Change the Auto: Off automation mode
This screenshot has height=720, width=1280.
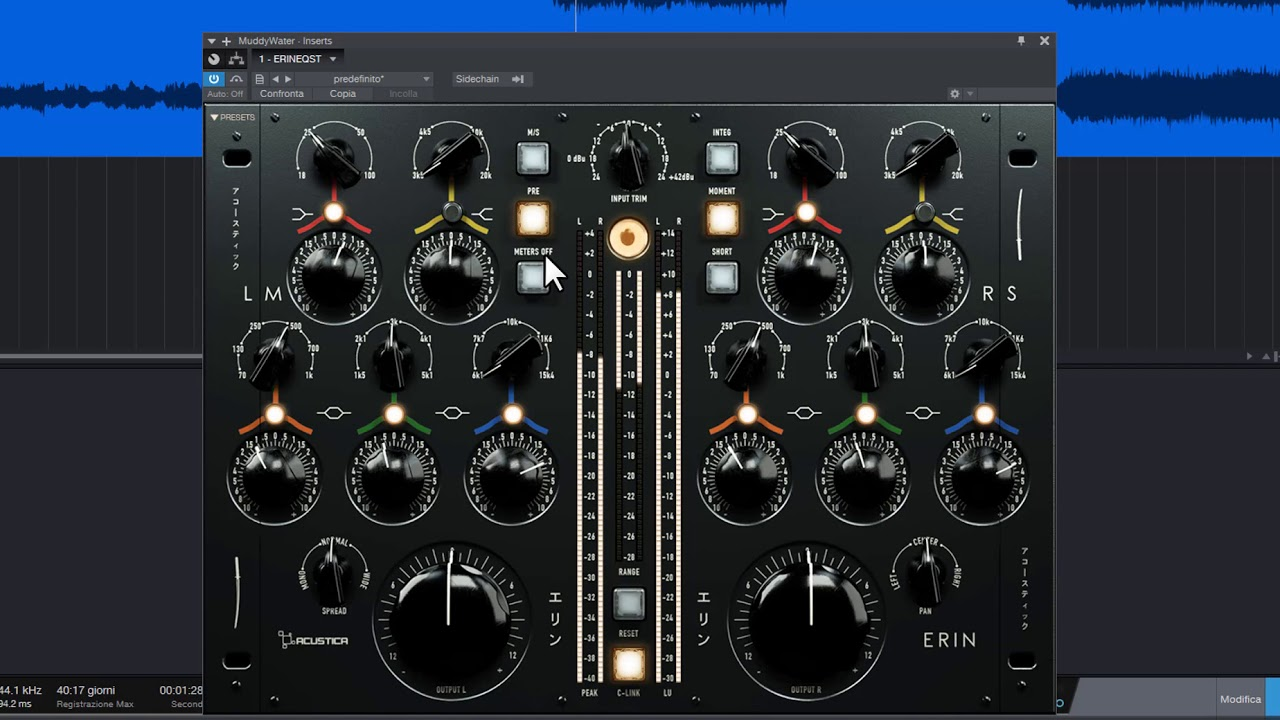[x=225, y=94]
